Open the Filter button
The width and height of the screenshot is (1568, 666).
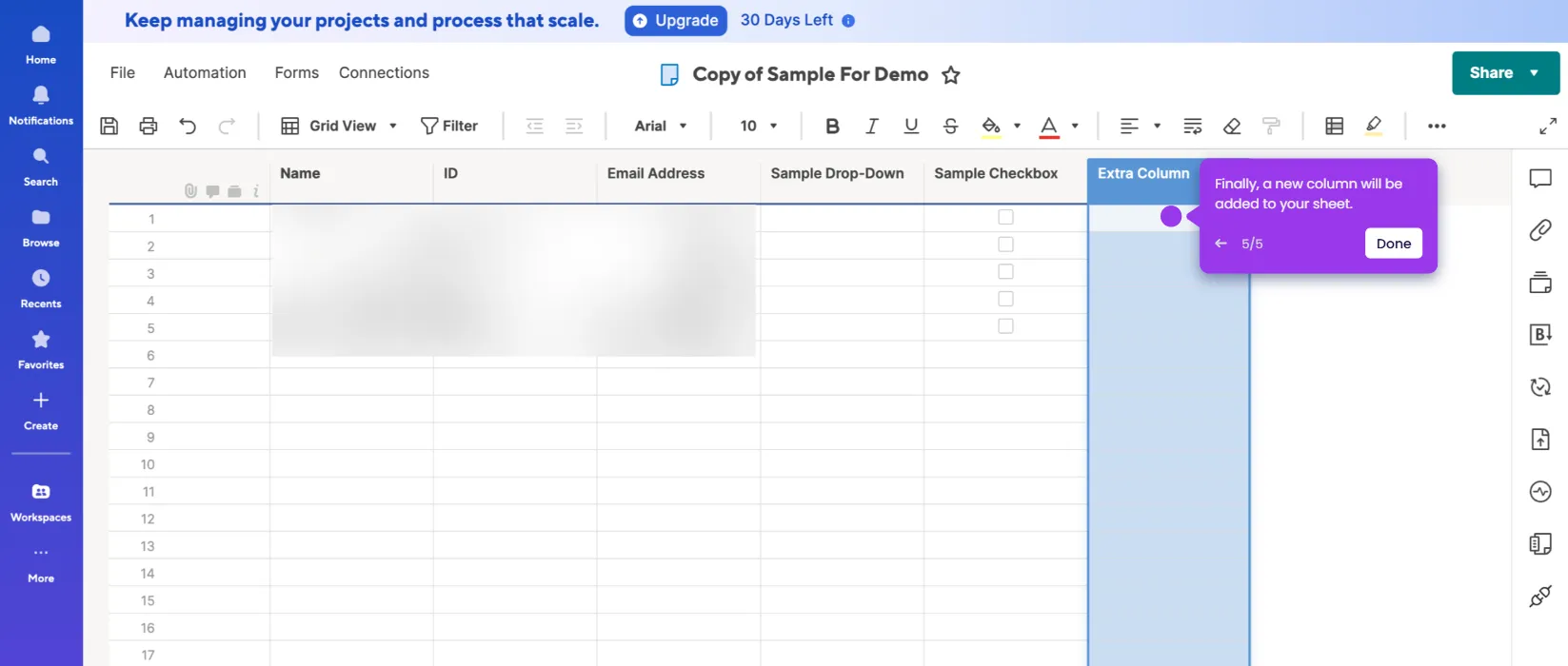(449, 126)
